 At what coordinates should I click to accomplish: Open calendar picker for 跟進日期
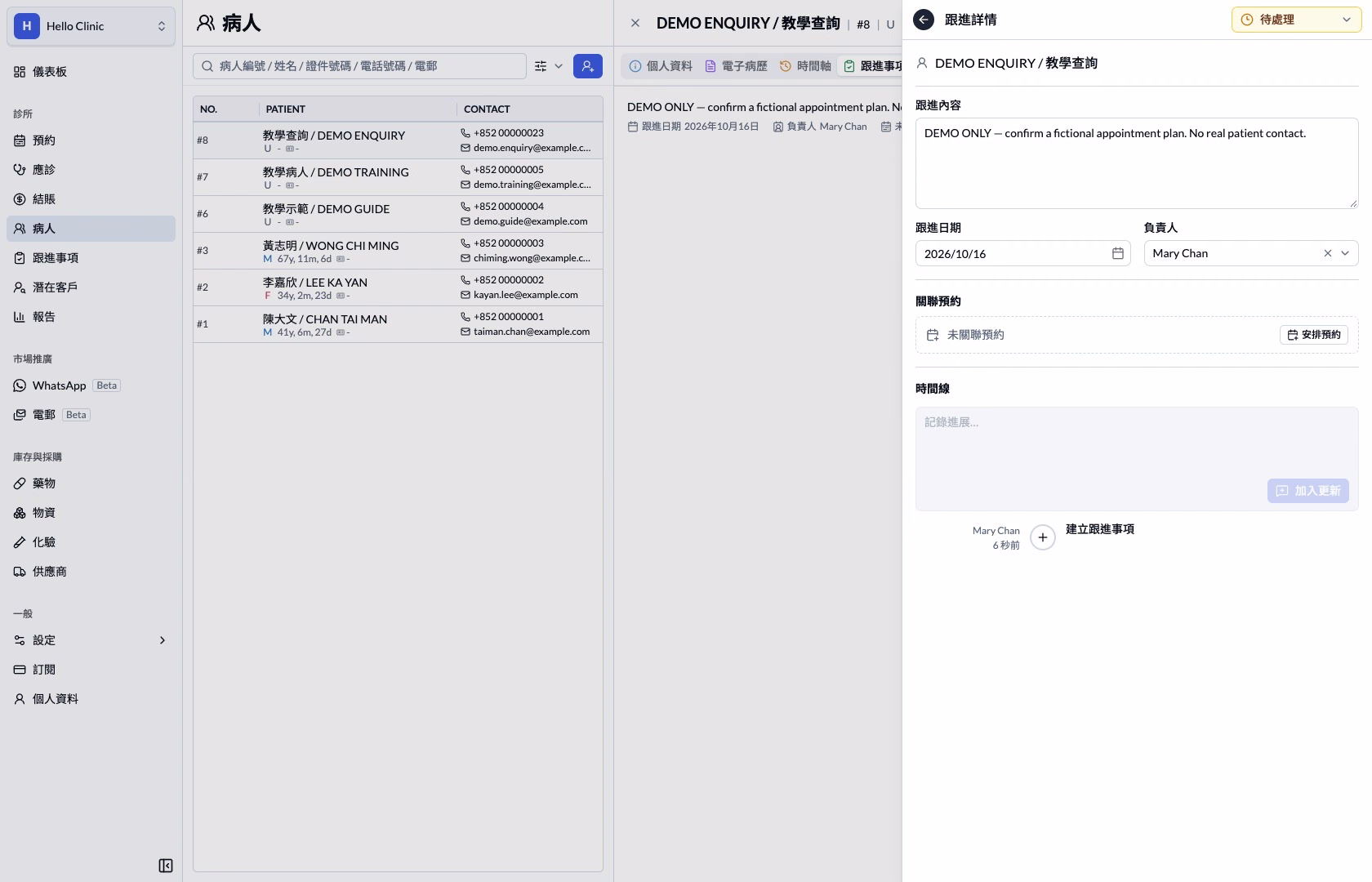click(x=1118, y=254)
